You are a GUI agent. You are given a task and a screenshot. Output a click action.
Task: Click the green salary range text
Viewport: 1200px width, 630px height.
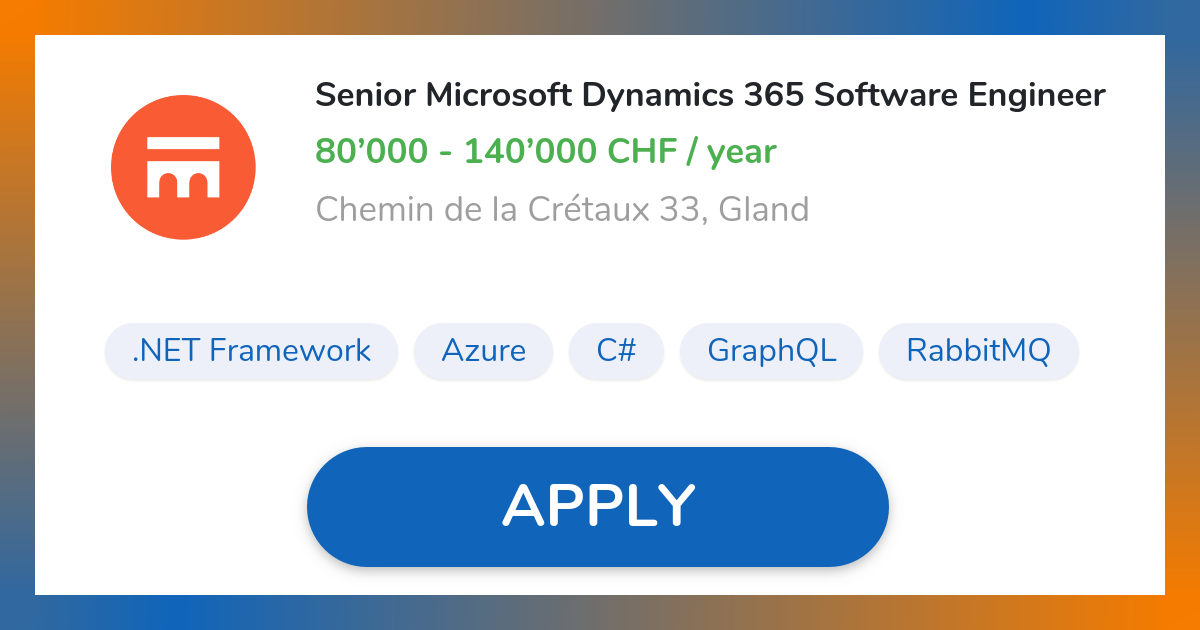pos(545,151)
